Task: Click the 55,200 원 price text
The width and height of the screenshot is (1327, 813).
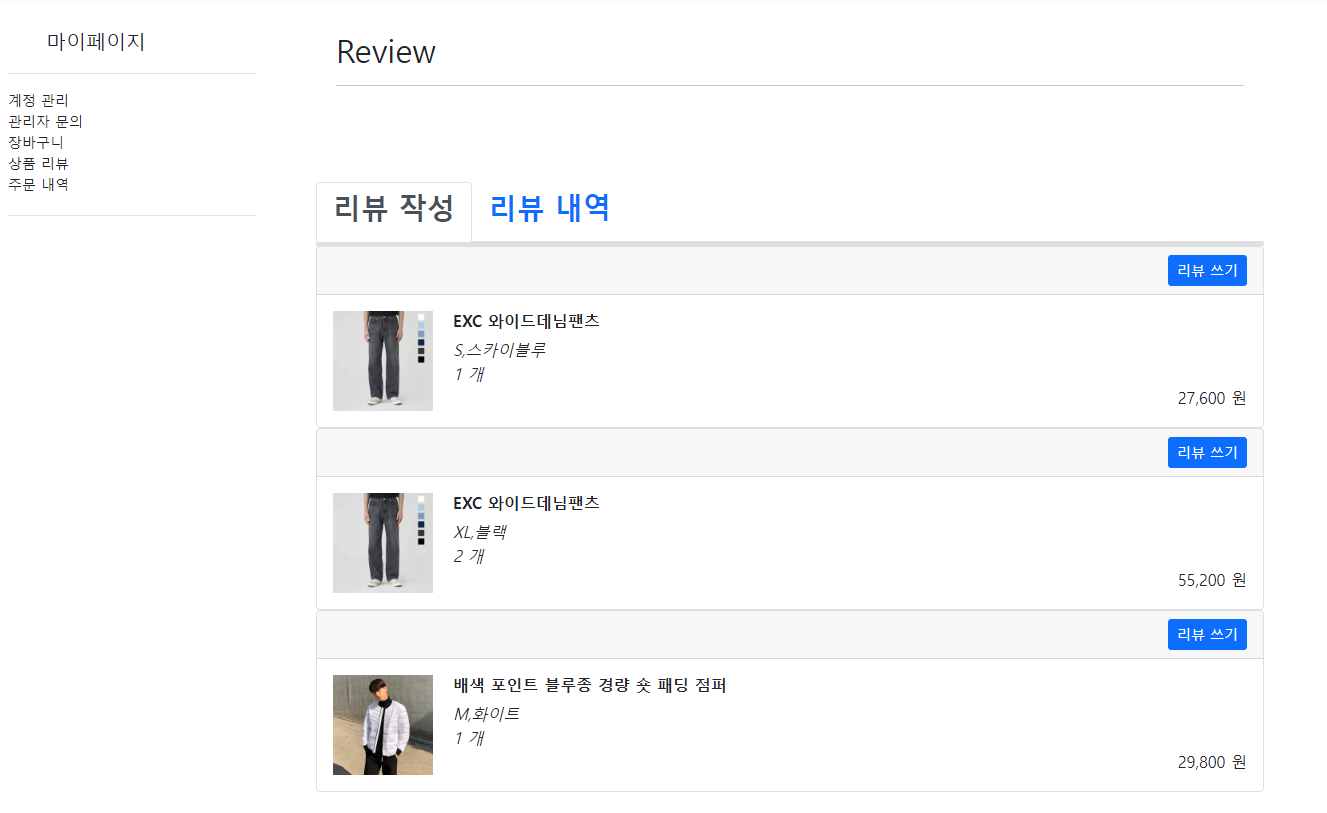Action: point(1211,579)
